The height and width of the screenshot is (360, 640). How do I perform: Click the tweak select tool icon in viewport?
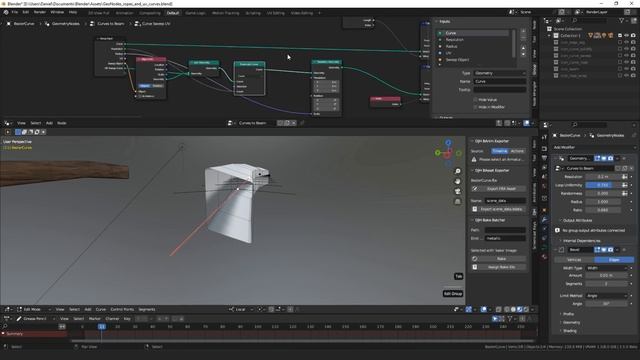click(8, 132)
